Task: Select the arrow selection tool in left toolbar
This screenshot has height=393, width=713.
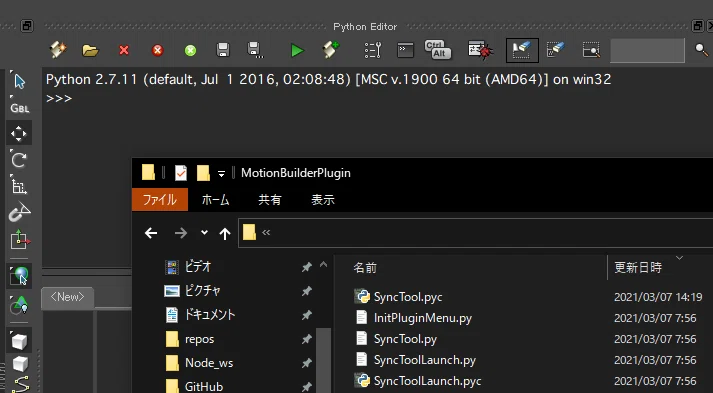Action: point(19,81)
